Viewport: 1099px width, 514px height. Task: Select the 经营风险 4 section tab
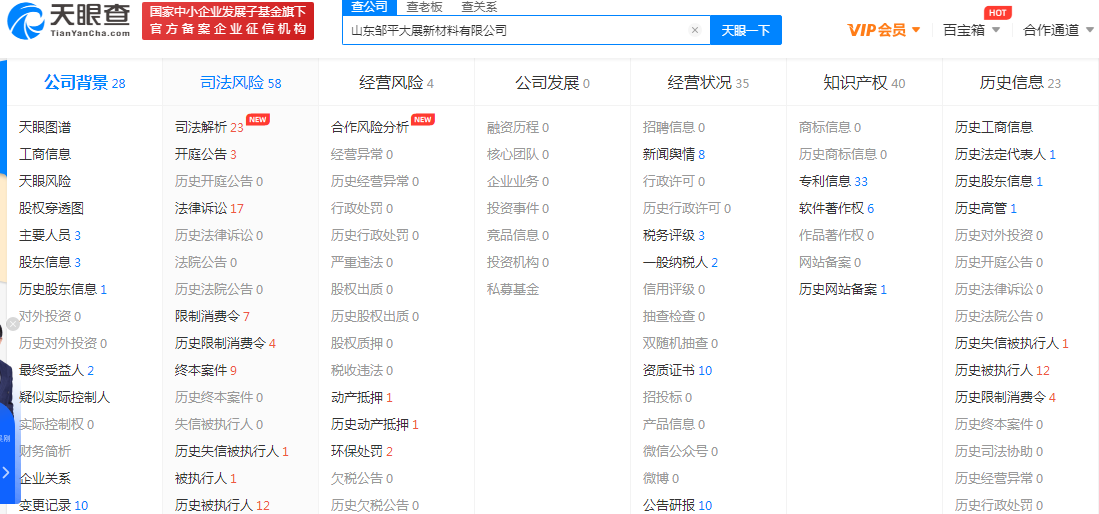click(x=396, y=83)
